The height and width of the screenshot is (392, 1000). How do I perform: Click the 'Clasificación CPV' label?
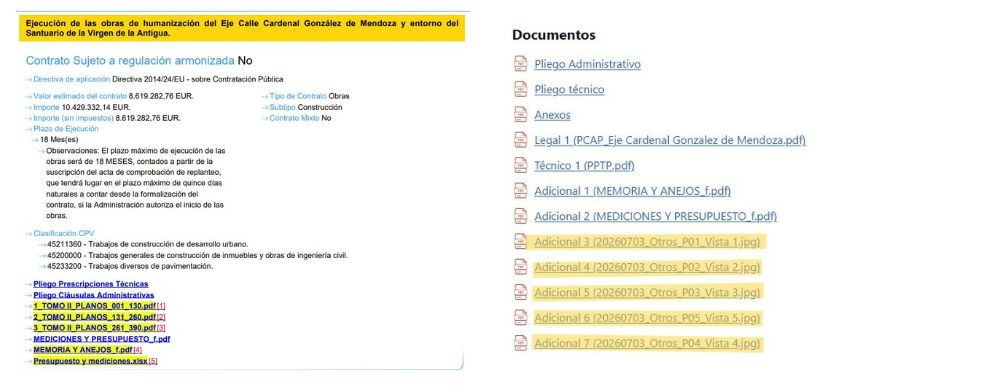click(64, 233)
